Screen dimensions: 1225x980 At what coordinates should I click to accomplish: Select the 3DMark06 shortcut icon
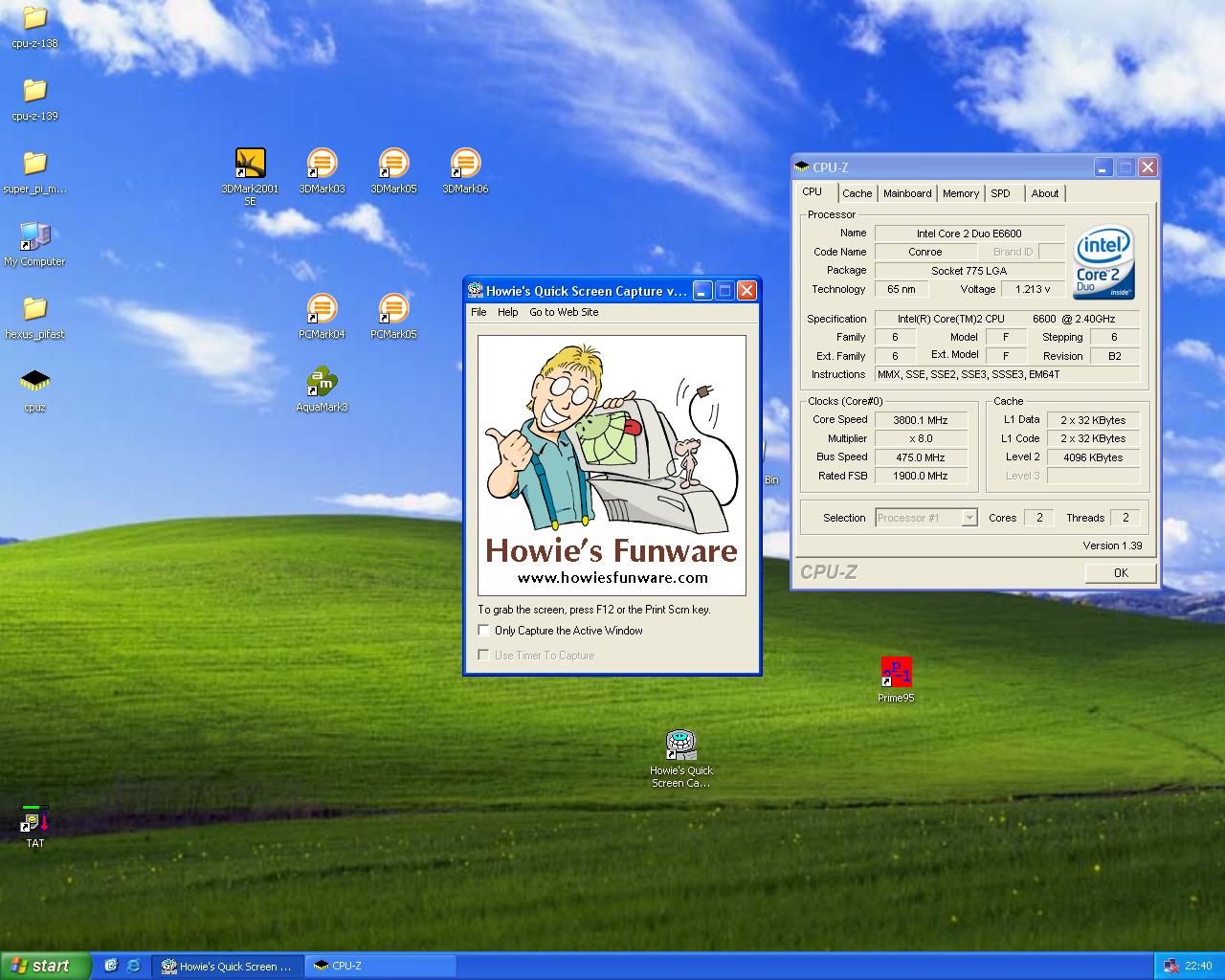(465, 163)
